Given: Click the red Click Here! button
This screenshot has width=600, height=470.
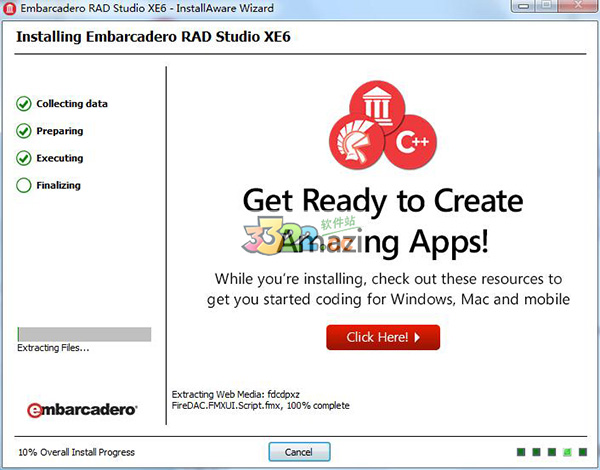Looking at the screenshot, I should point(383,337).
